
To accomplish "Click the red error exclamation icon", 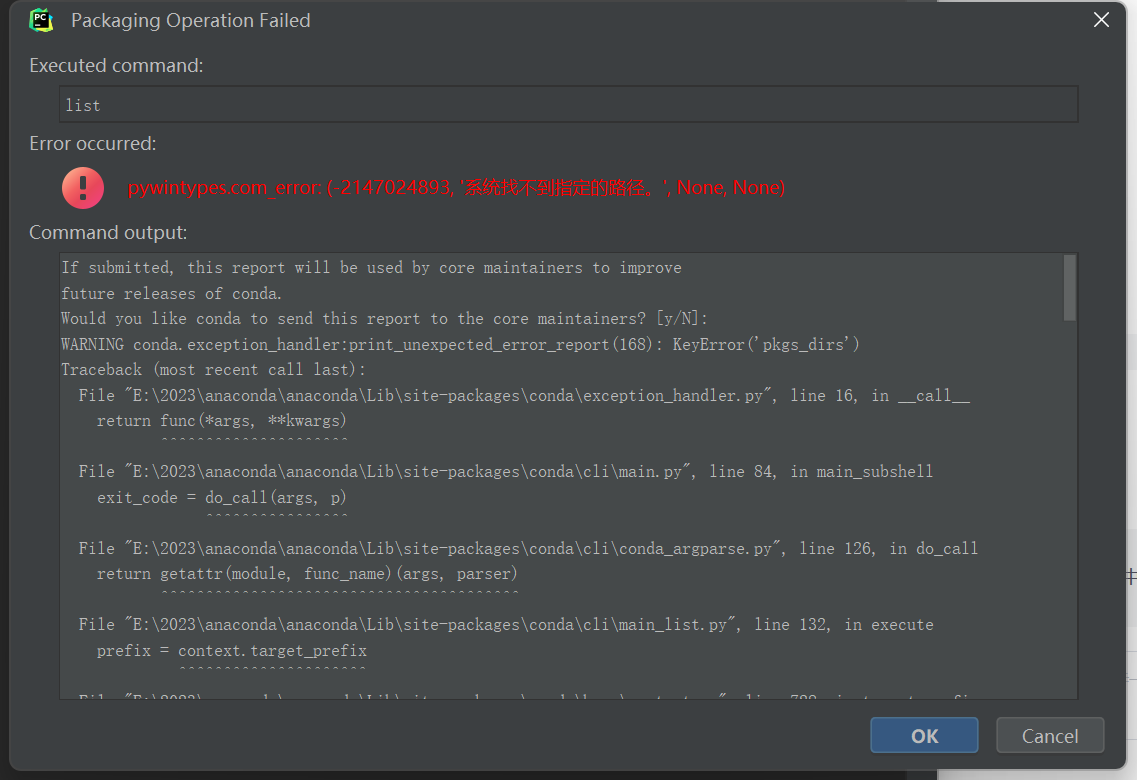I will [x=83, y=188].
